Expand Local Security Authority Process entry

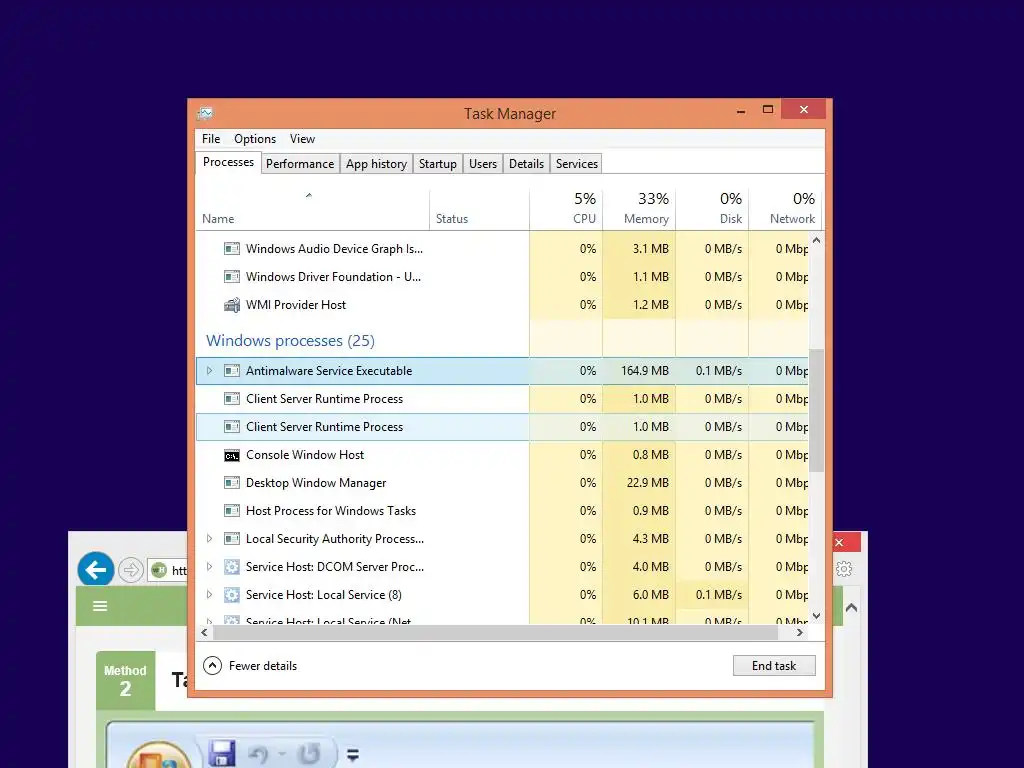[210, 539]
